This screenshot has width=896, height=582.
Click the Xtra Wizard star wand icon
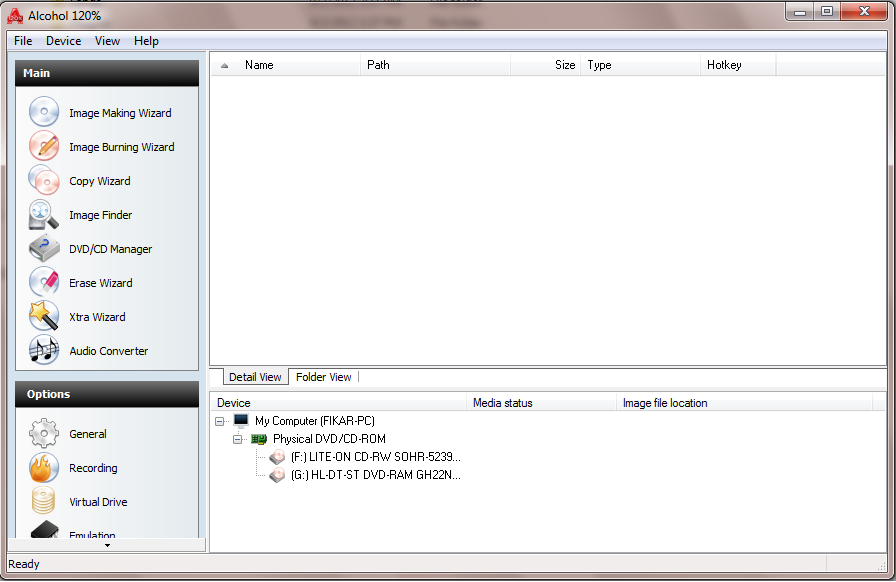point(44,316)
